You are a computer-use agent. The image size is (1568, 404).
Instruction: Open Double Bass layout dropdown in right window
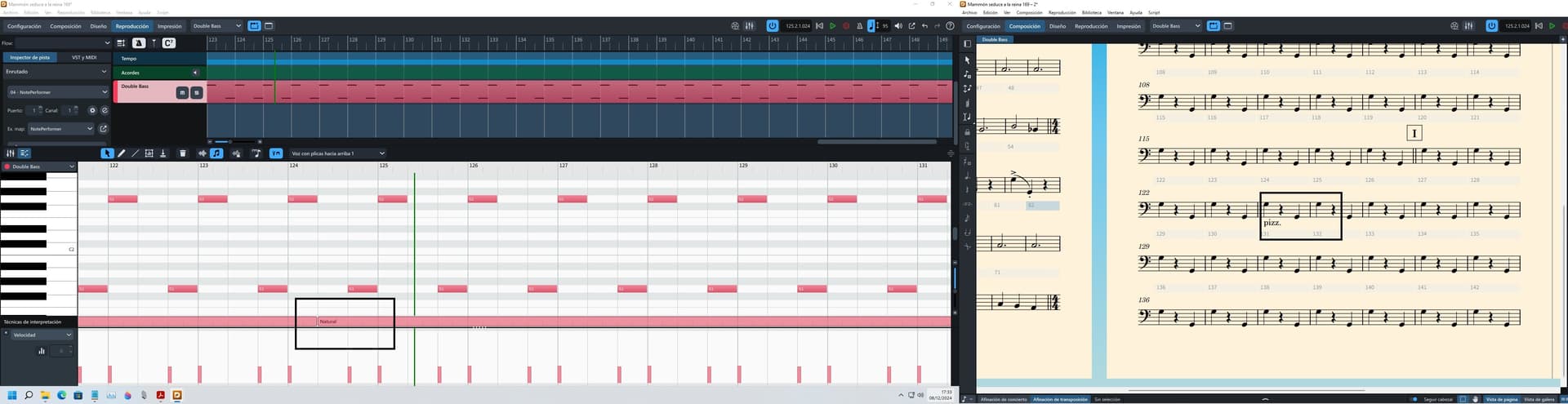[1175, 26]
